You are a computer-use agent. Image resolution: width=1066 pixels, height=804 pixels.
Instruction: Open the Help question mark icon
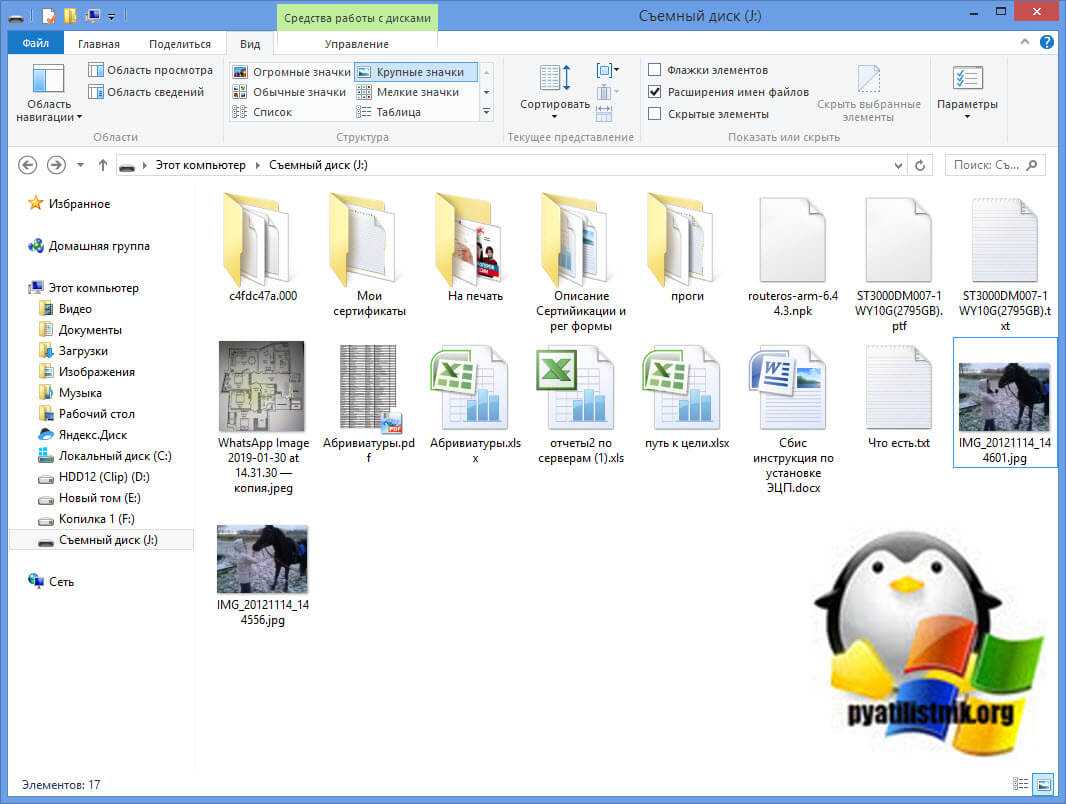(1047, 43)
